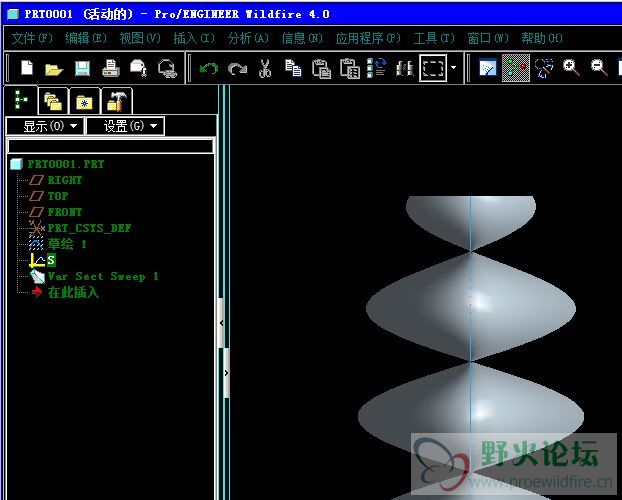Click the Regenerate model icon
The image size is (622, 500).
point(377,67)
